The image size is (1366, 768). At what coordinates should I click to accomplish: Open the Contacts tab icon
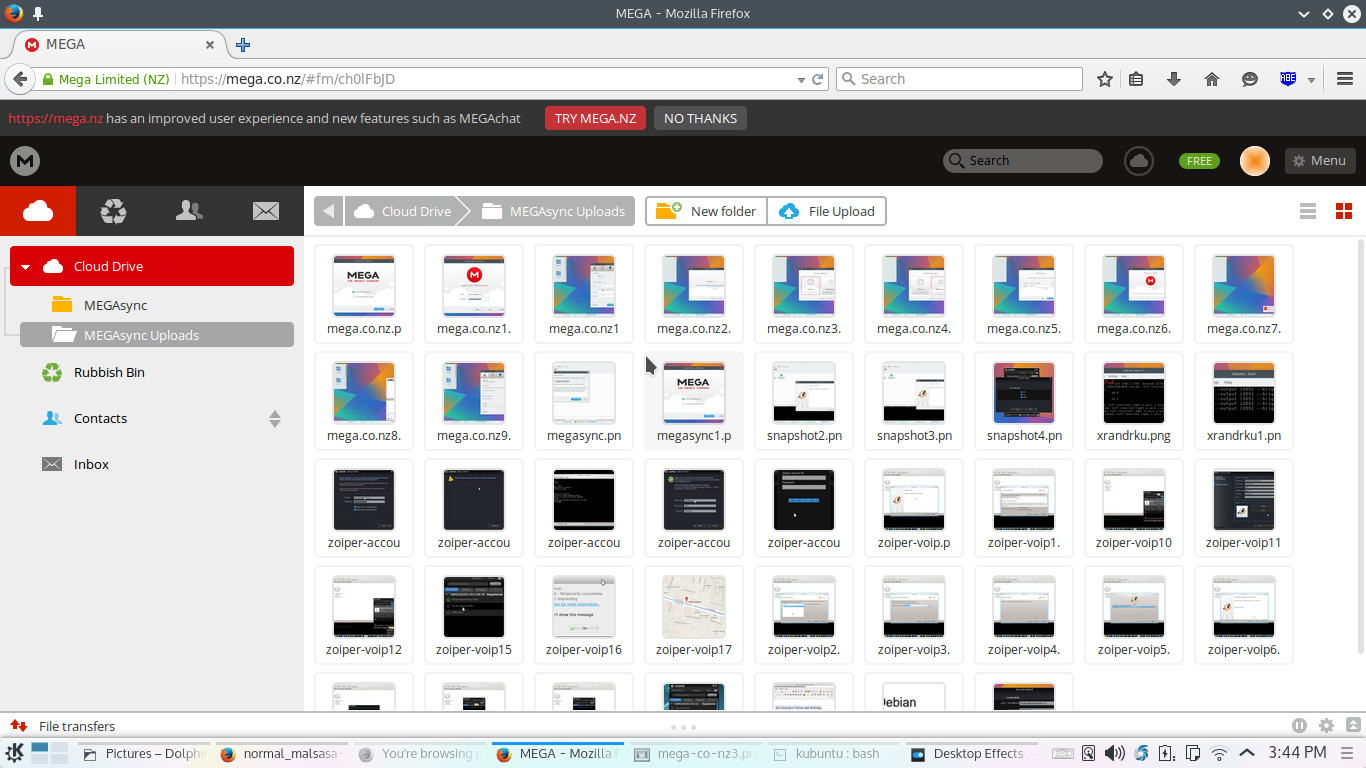[189, 210]
